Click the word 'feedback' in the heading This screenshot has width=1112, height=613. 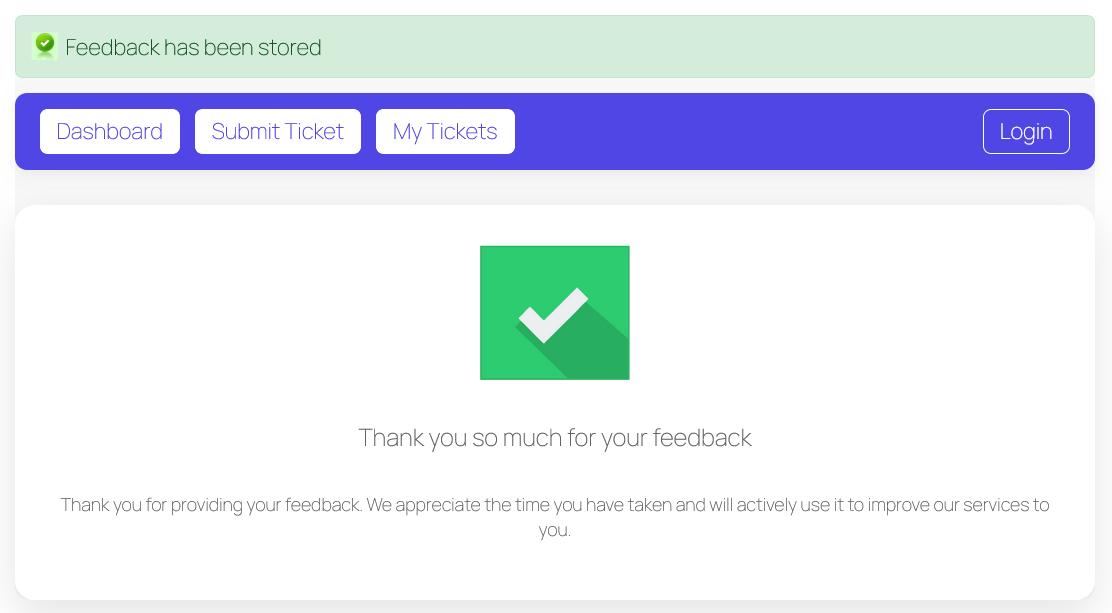click(702, 438)
